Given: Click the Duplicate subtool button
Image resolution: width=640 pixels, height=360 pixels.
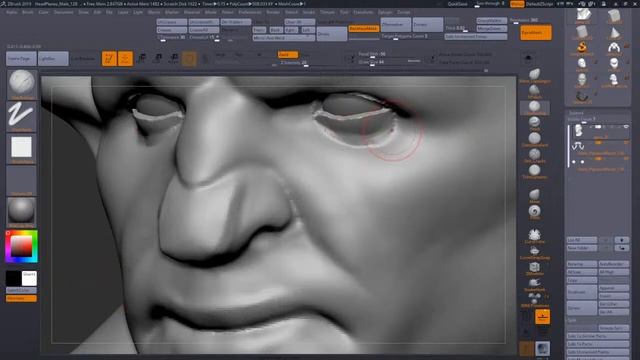Looking at the screenshot, I should [x=582, y=292].
